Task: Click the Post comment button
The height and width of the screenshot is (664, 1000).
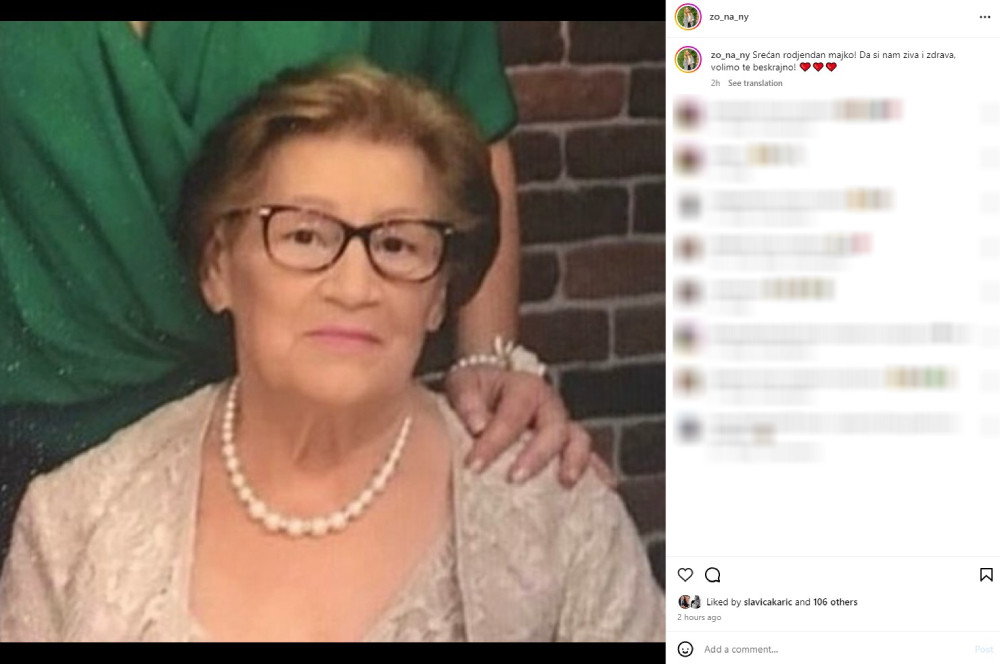Action: 983,649
